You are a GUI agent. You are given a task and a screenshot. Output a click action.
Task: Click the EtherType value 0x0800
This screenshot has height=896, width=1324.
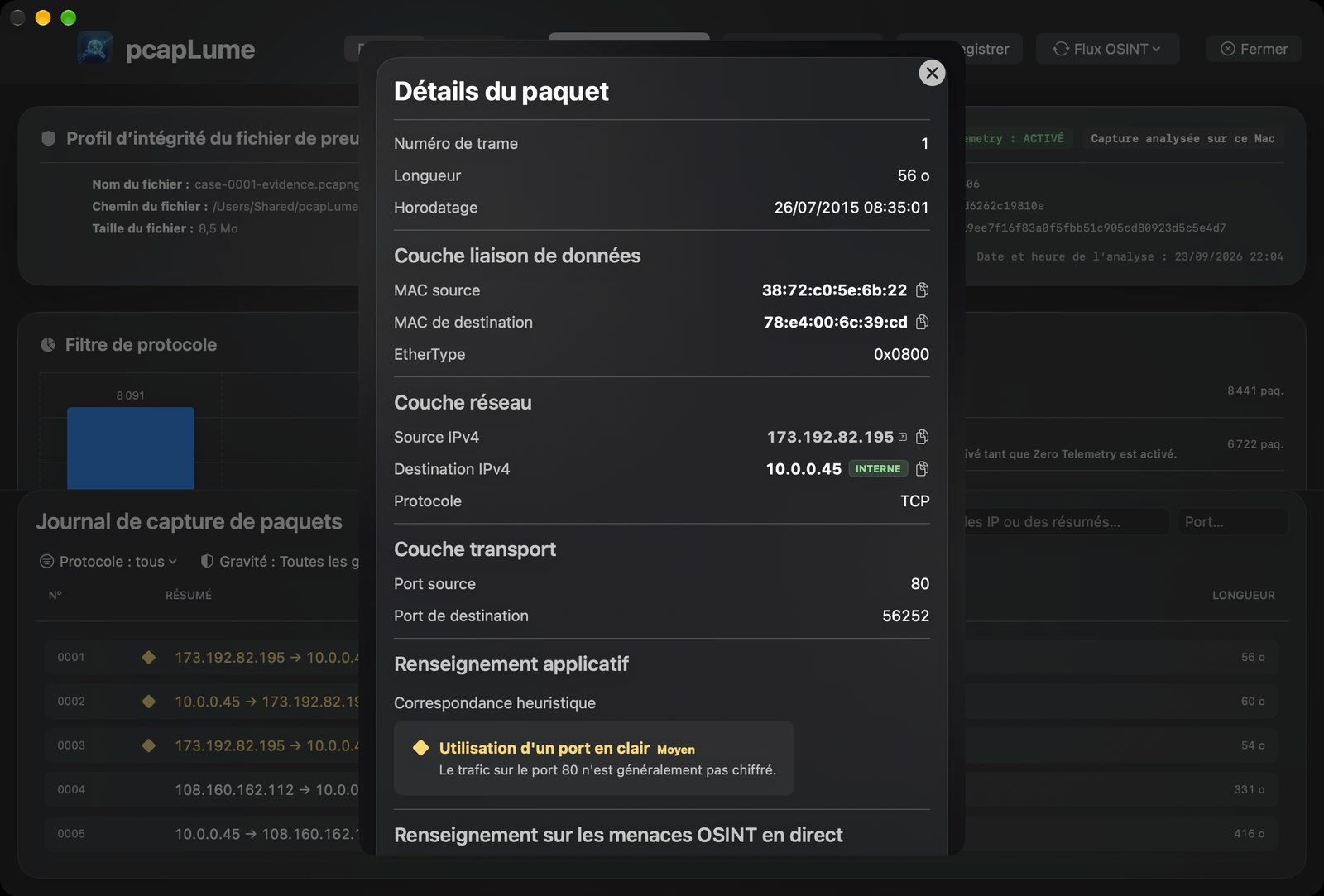[x=901, y=354]
